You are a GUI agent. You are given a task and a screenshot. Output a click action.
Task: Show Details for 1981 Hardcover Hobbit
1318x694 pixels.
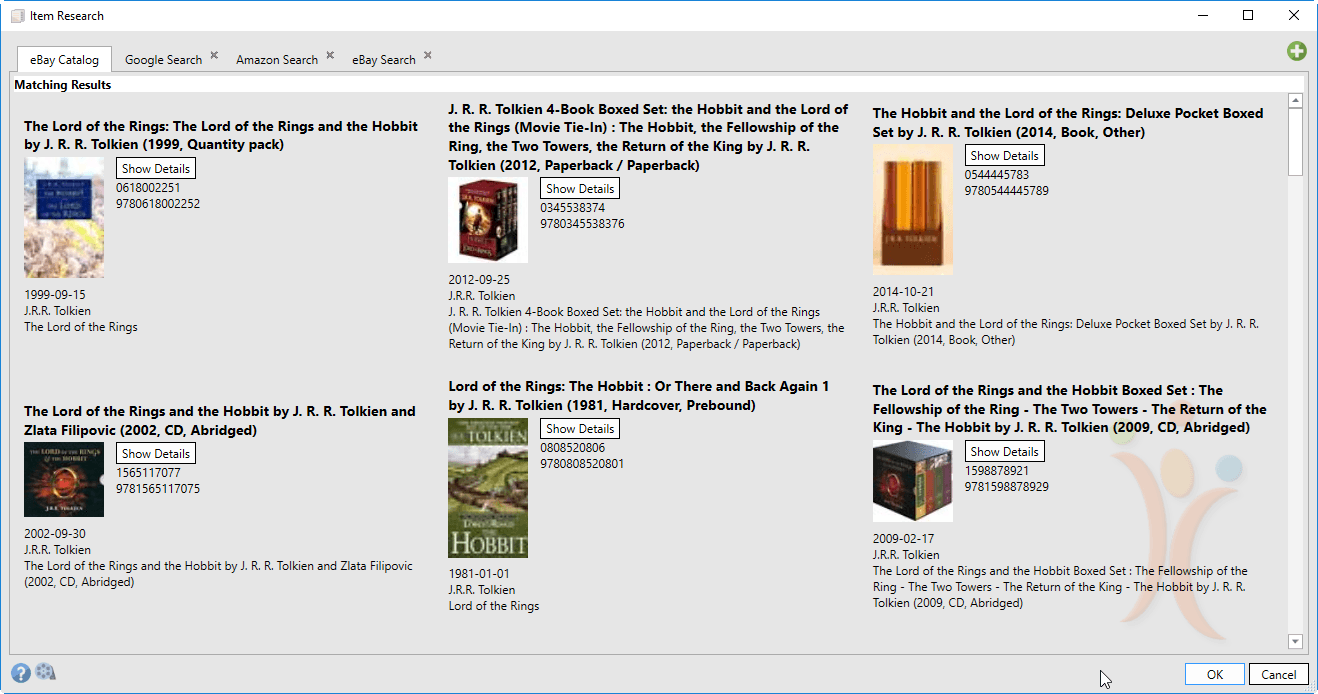click(580, 428)
